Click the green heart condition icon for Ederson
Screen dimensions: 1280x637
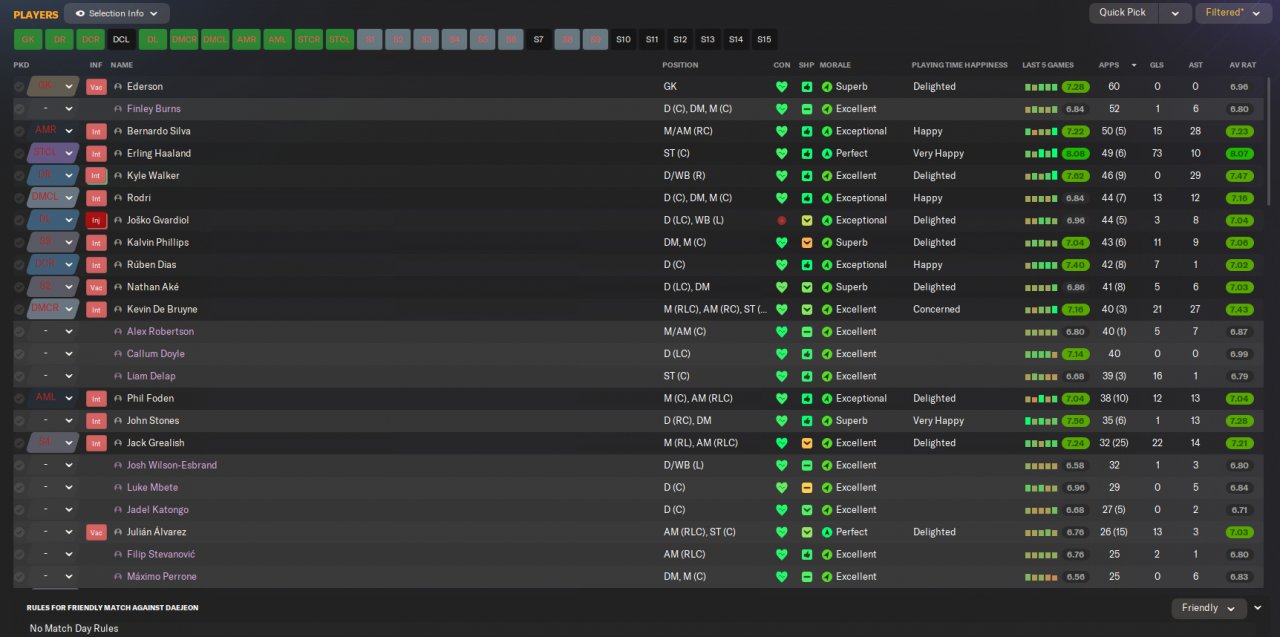tap(782, 87)
